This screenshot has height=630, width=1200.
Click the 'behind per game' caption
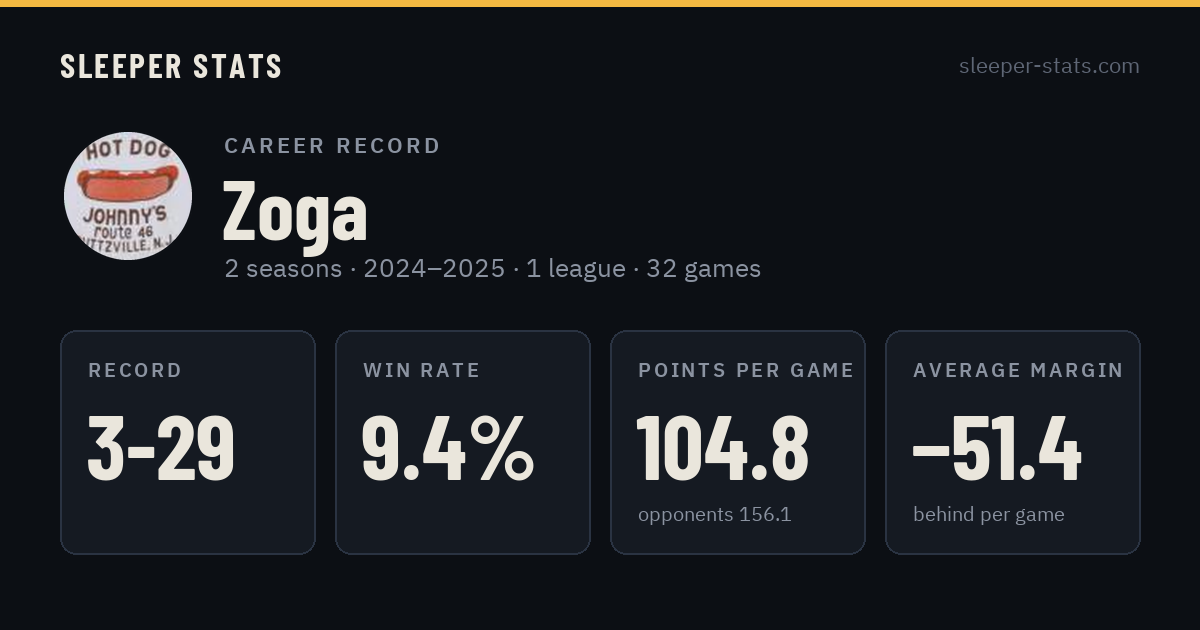[x=989, y=515]
